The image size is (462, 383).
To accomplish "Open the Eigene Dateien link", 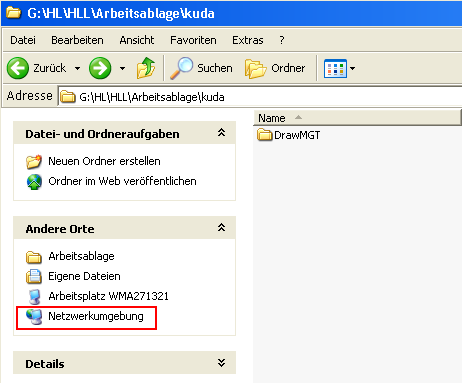I will click(x=84, y=276).
